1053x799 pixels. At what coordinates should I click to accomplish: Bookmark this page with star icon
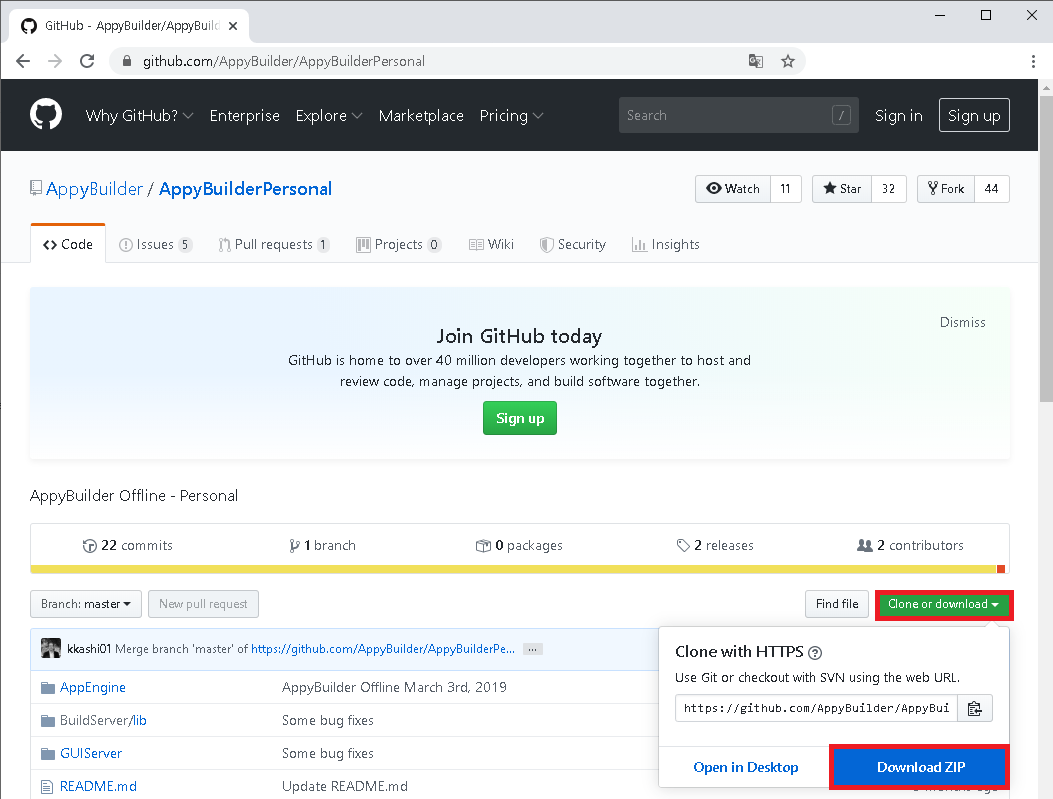[x=788, y=61]
